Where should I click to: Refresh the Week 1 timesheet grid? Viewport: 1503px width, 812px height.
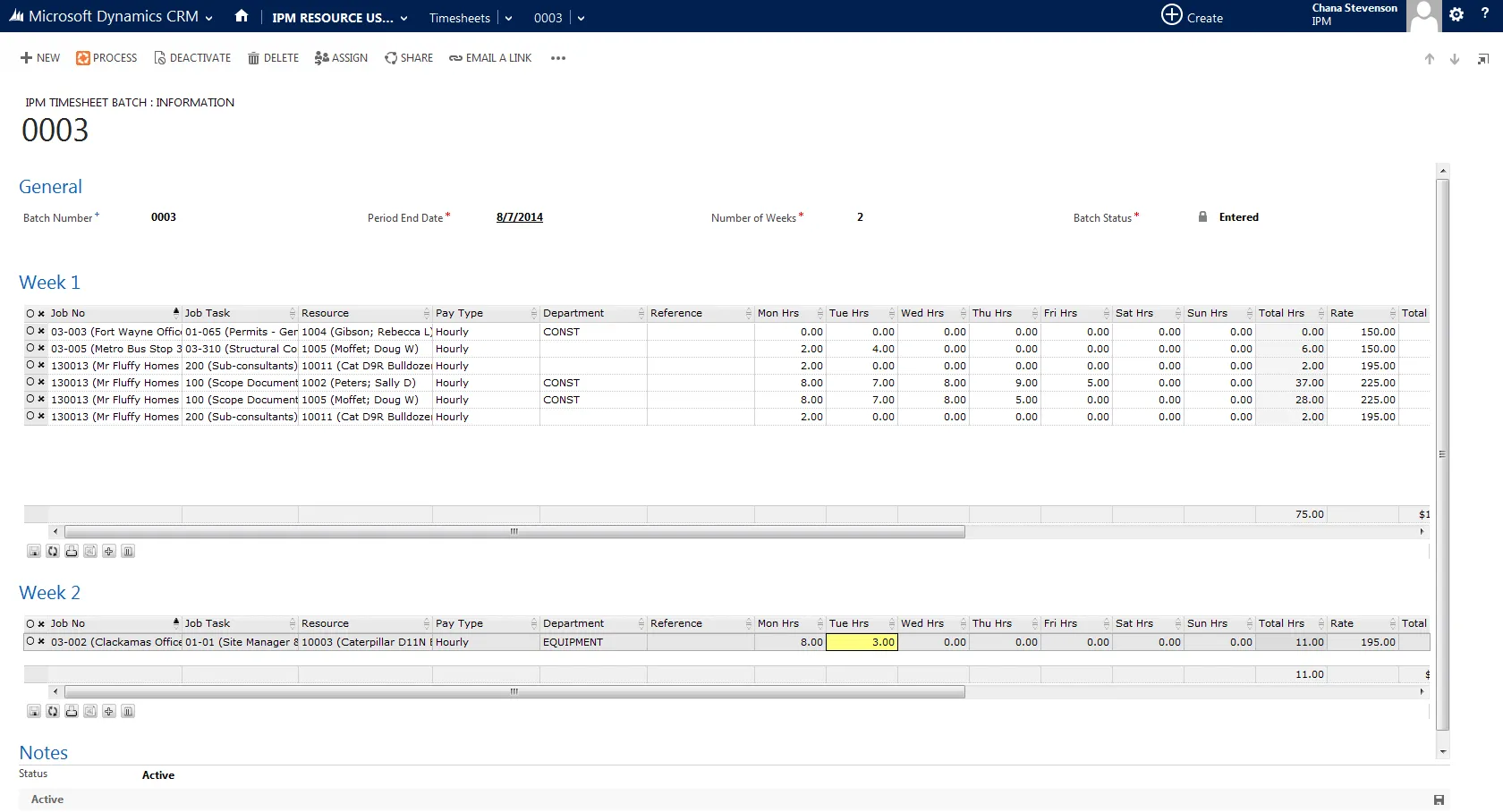pyautogui.click(x=52, y=551)
